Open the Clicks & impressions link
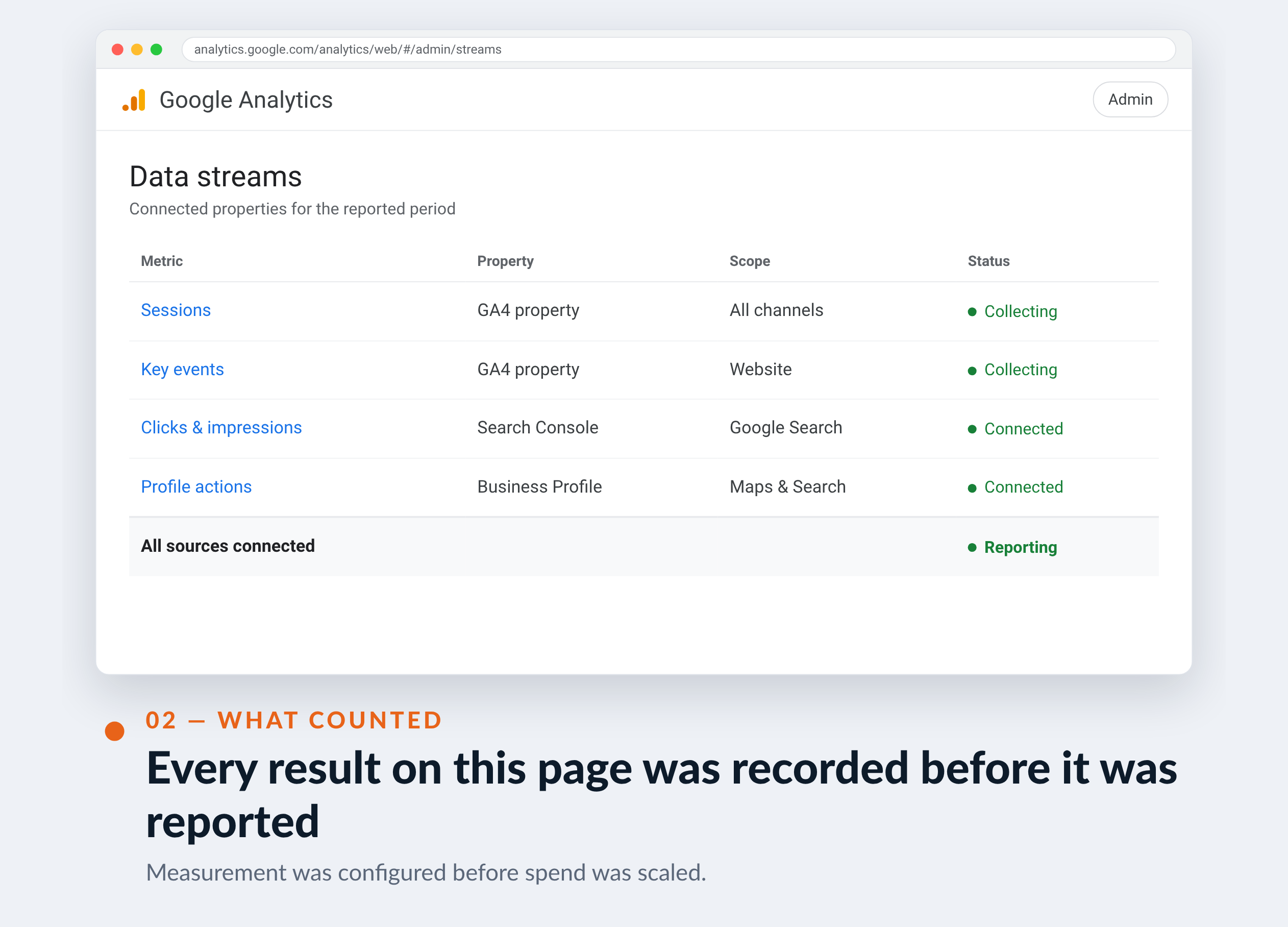1288x927 pixels. pyautogui.click(x=221, y=428)
